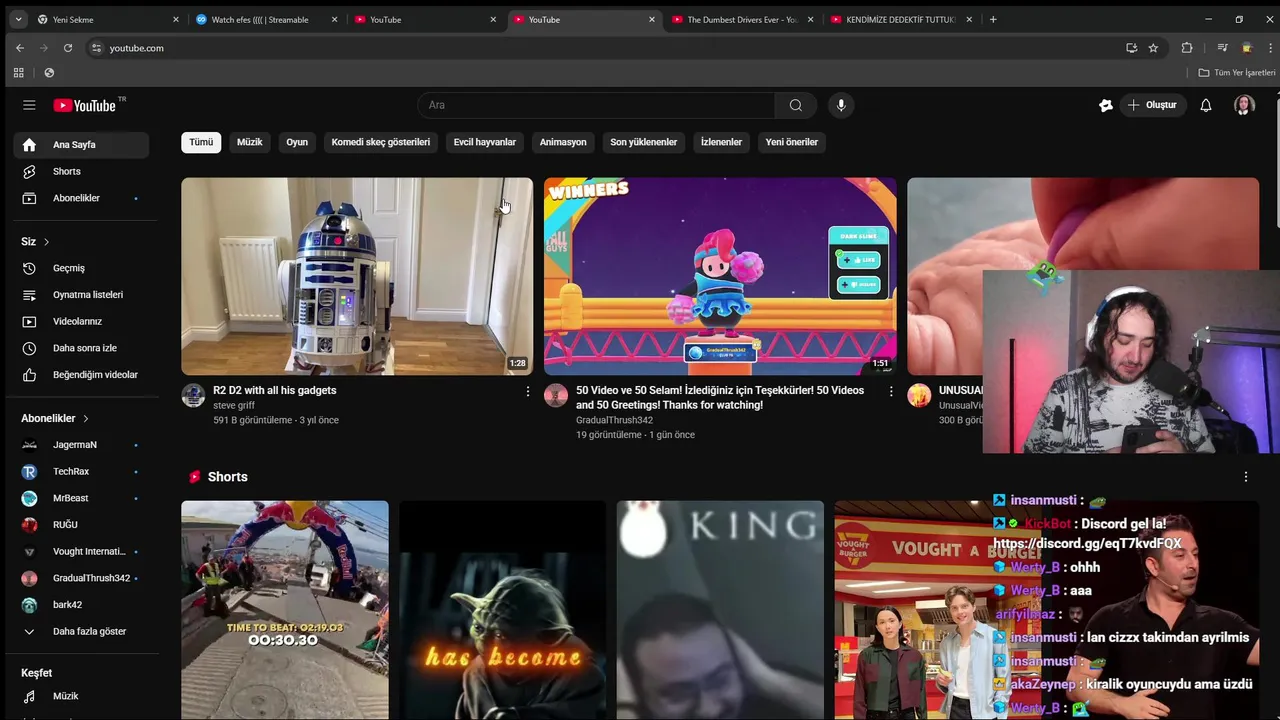This screenshot has height=720, width=1280.
Task: Select Animasyon filter chip
Action: coord(563,142)
